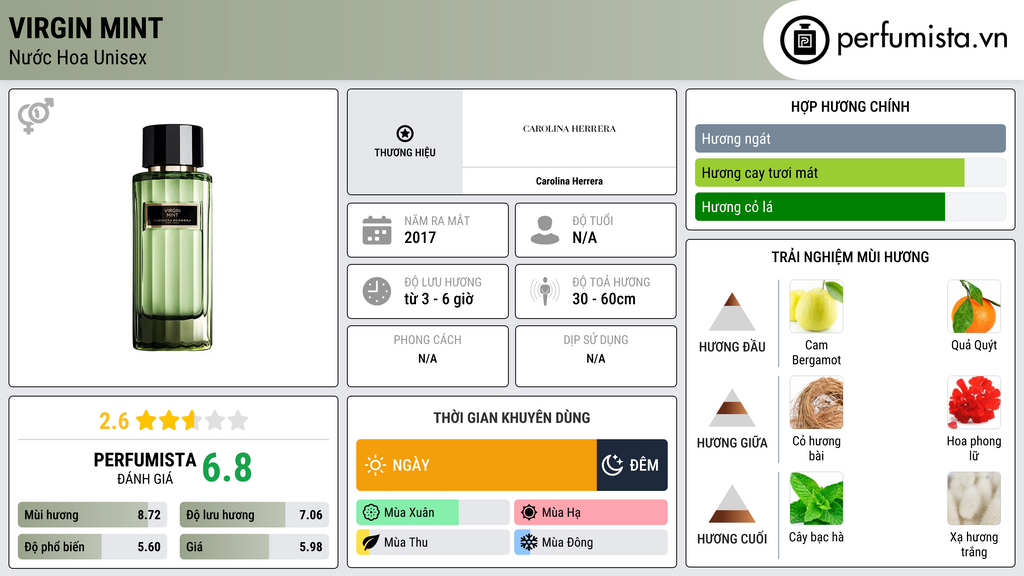Viewport: 1024px width, 576px height.
Task: Click the Hương Đầu pyramid icon
Action: [732, 312]
